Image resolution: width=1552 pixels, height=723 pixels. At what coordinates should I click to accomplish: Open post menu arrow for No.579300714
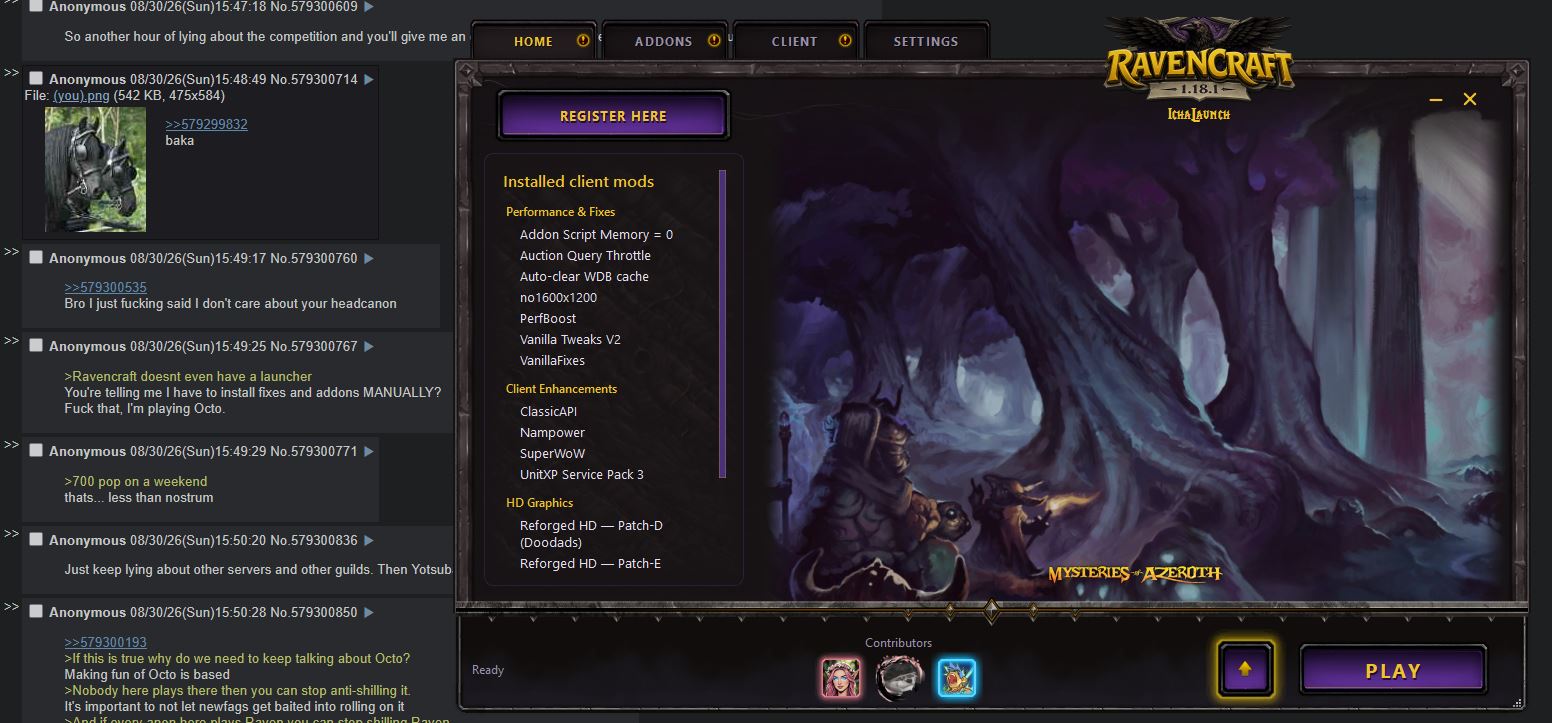368,79
